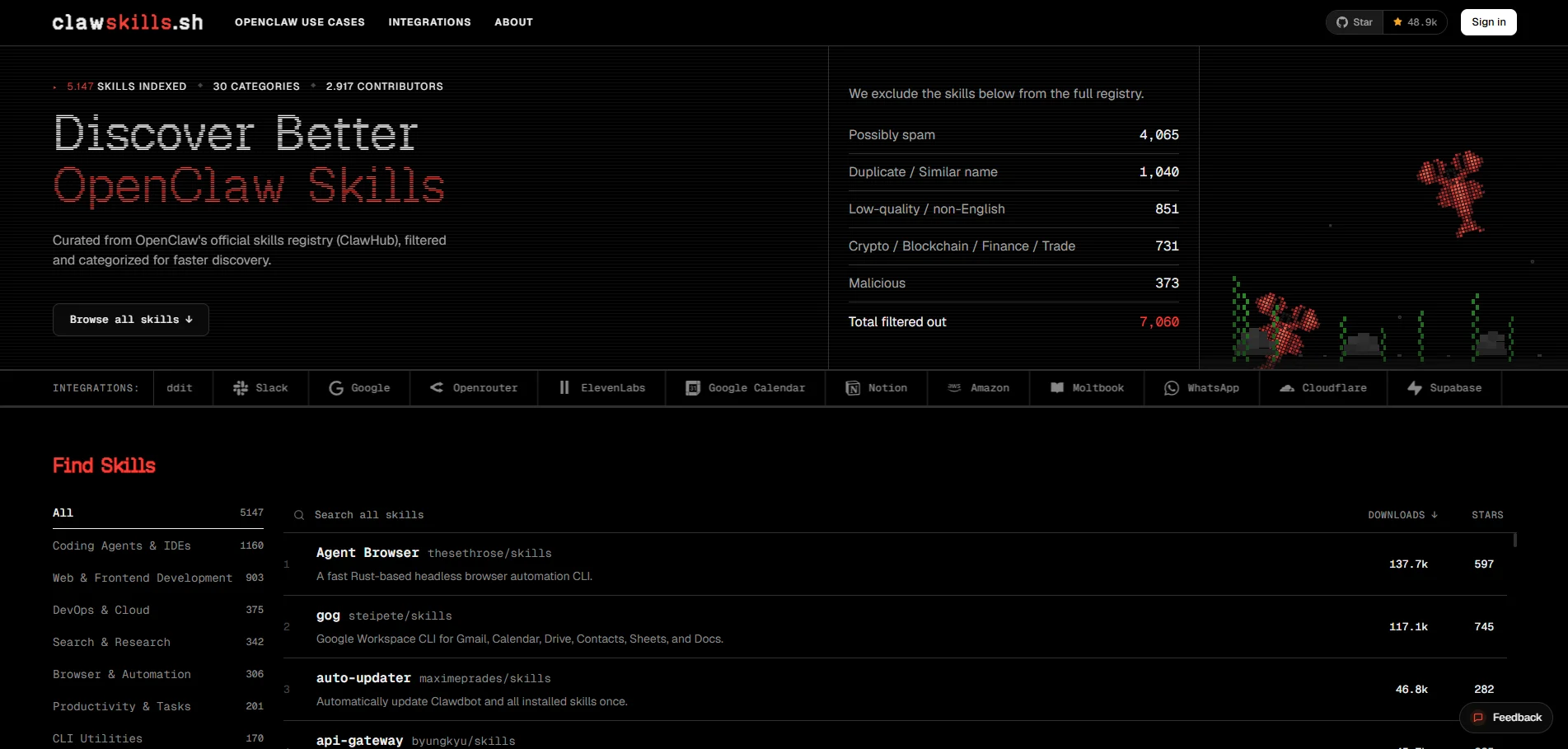Click the gog skill description text
The image size is (1568, 749).
pyautogui.click(x=520, y=639)
